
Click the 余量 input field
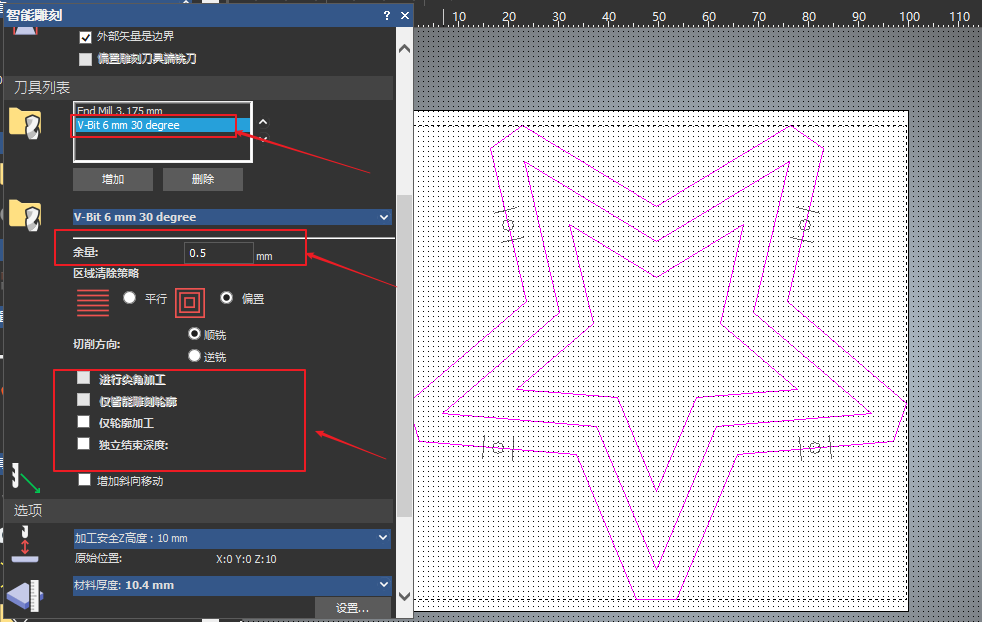coord(219,253)
